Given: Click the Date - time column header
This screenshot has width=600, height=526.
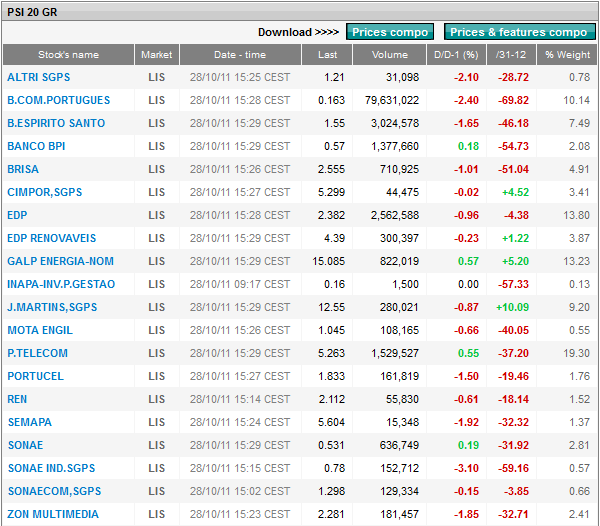Looking at the screenshot, I should click(x=240, y=55).
